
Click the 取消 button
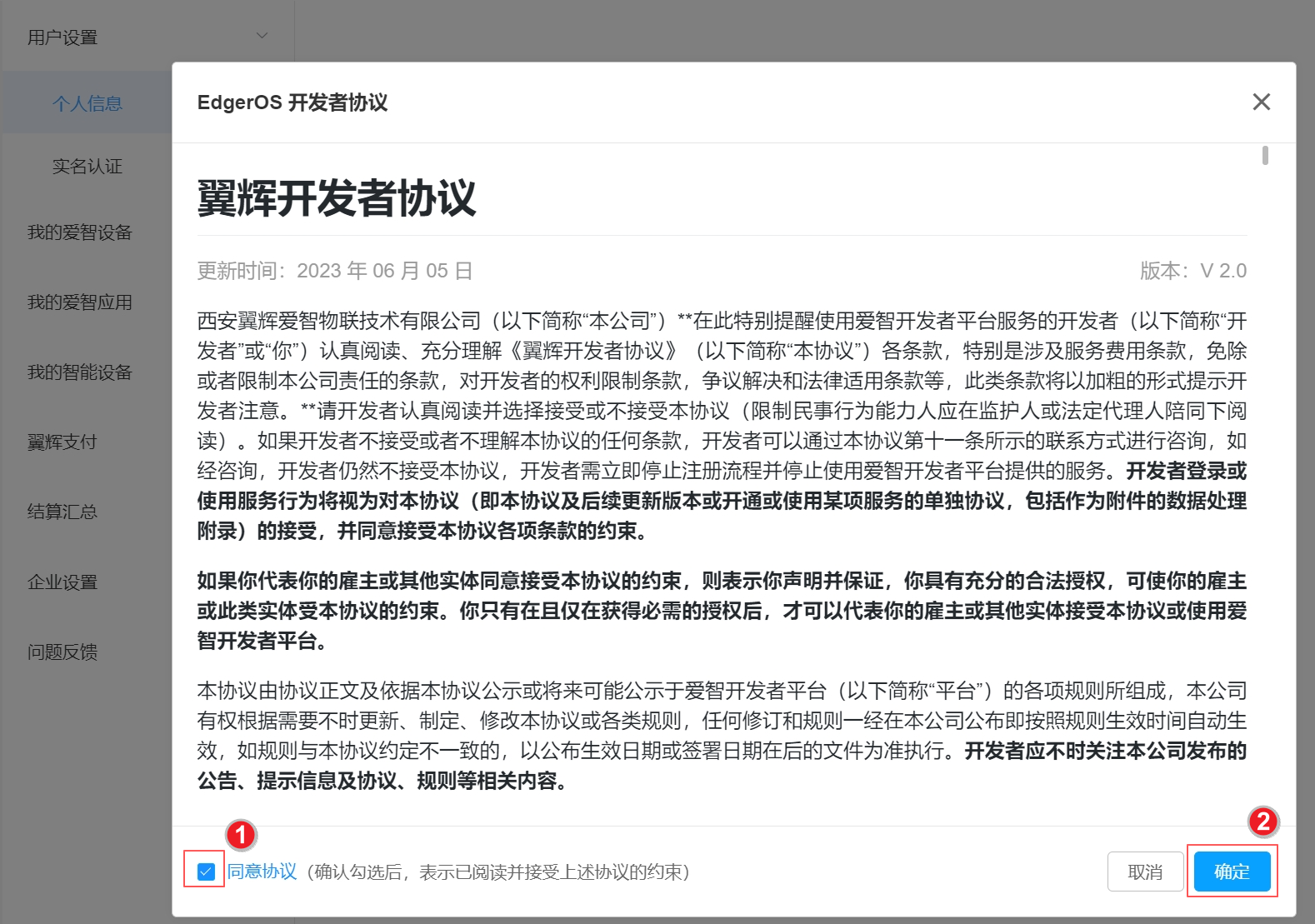click(x=1145, y=872)
